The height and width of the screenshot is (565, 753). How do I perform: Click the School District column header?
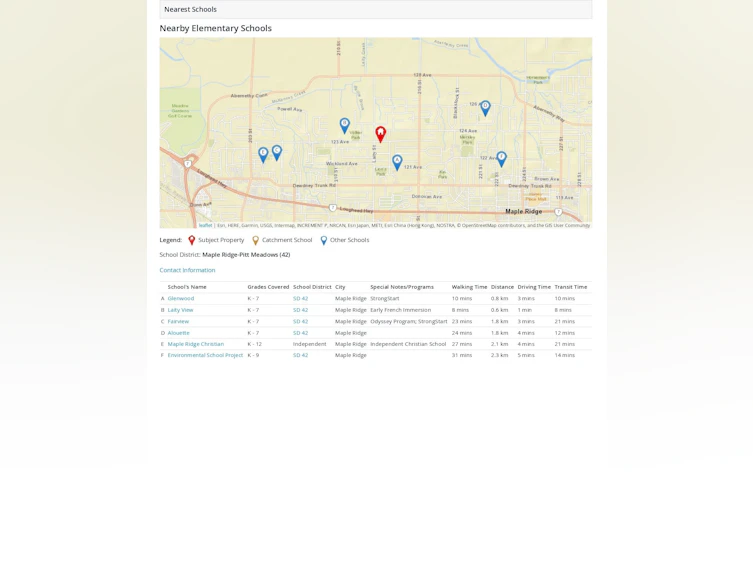(312, 287)
